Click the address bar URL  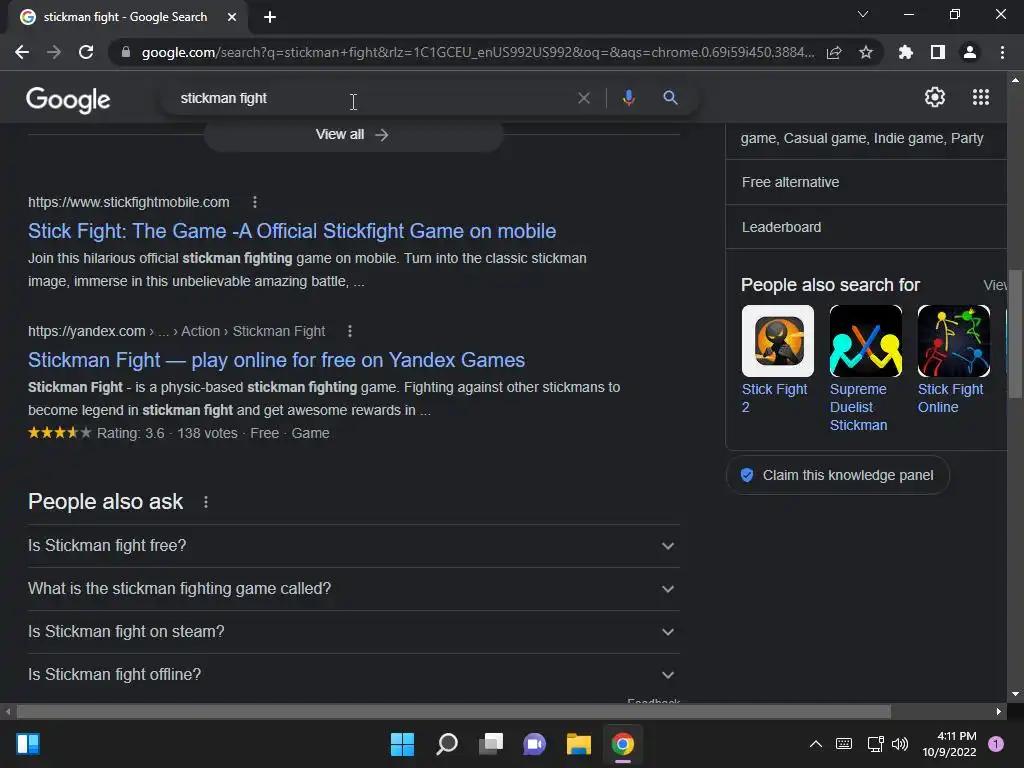coord(478,52)
